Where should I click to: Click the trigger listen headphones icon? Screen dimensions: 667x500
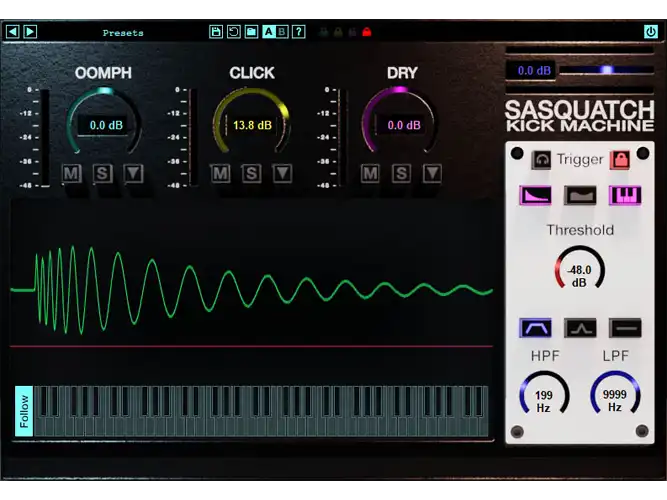click(542, 160)
